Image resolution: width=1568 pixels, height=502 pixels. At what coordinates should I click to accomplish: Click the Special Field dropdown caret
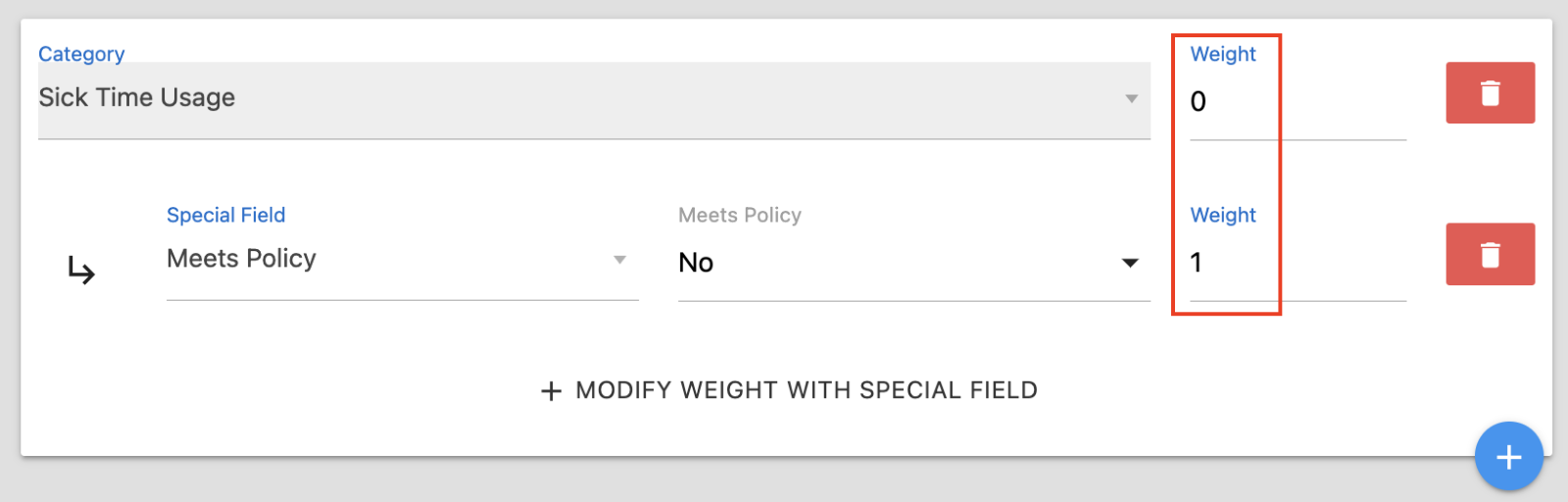coord(619,260)
